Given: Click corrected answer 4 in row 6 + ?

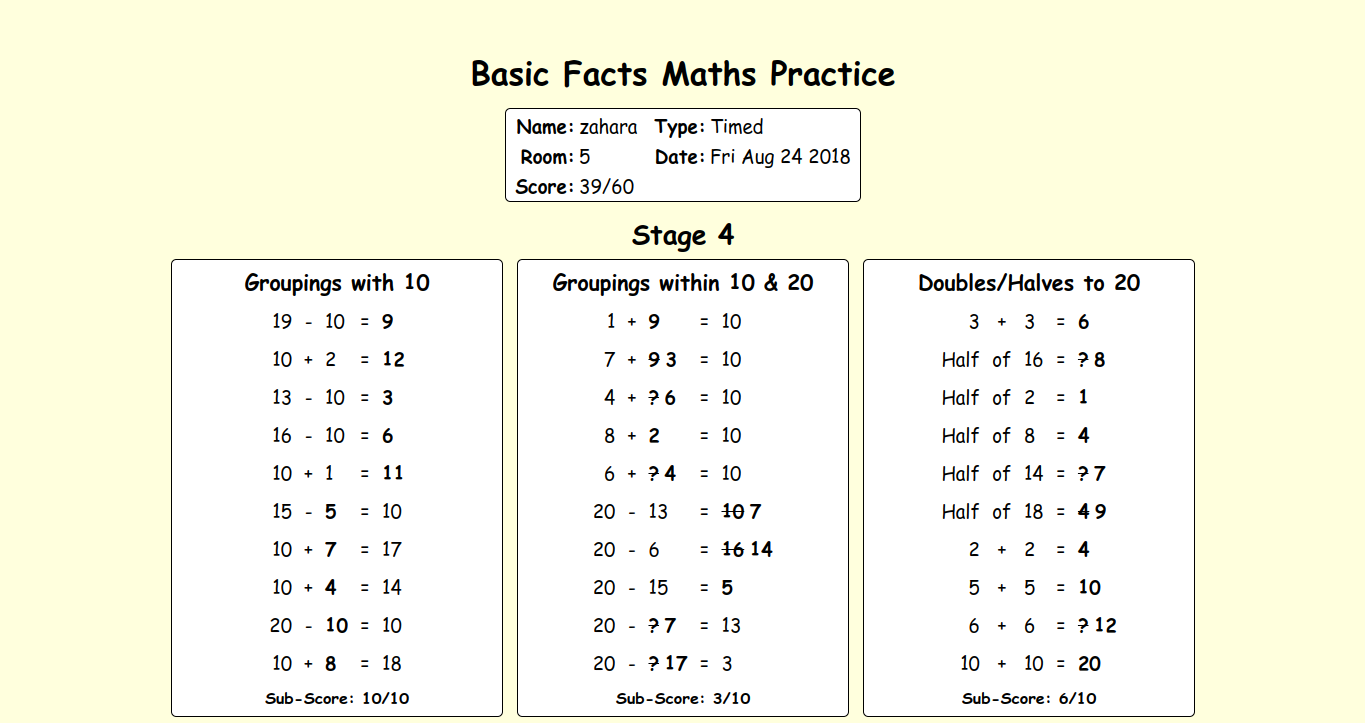Looking at the screenshot, I should pyautogui.click(x=670, y=474).
